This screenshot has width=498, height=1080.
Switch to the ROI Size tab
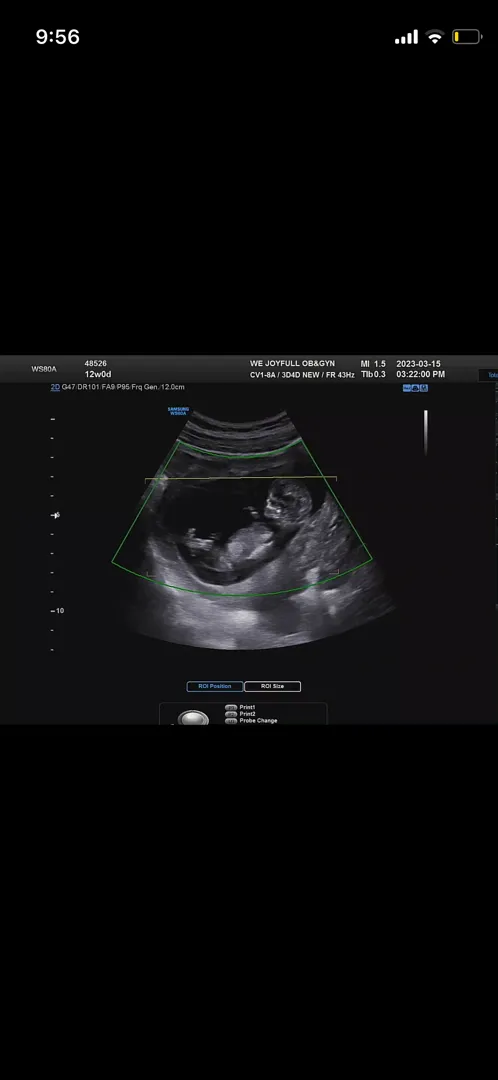272,686
